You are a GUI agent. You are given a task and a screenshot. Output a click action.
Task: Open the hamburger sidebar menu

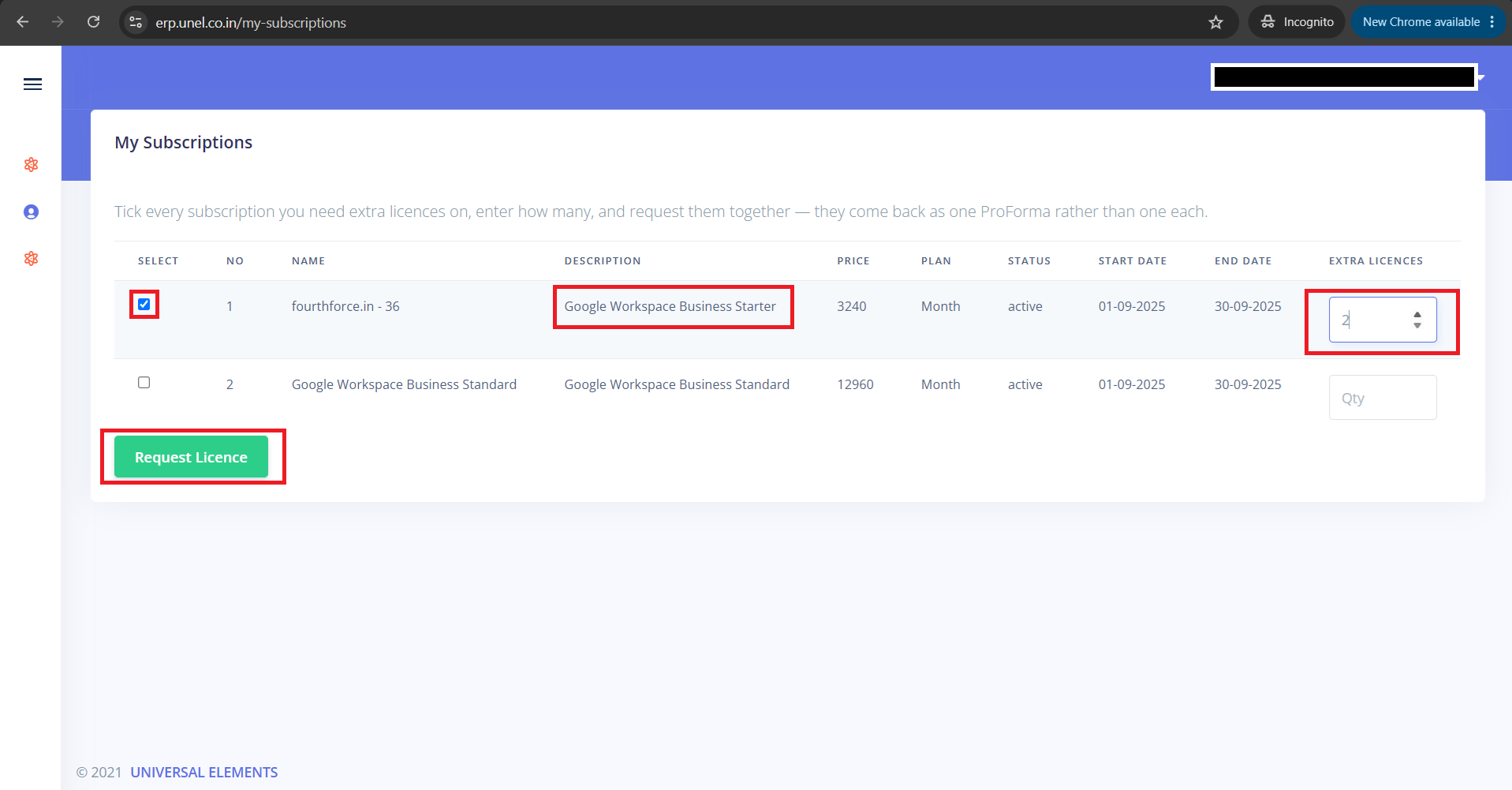[32, 84]
